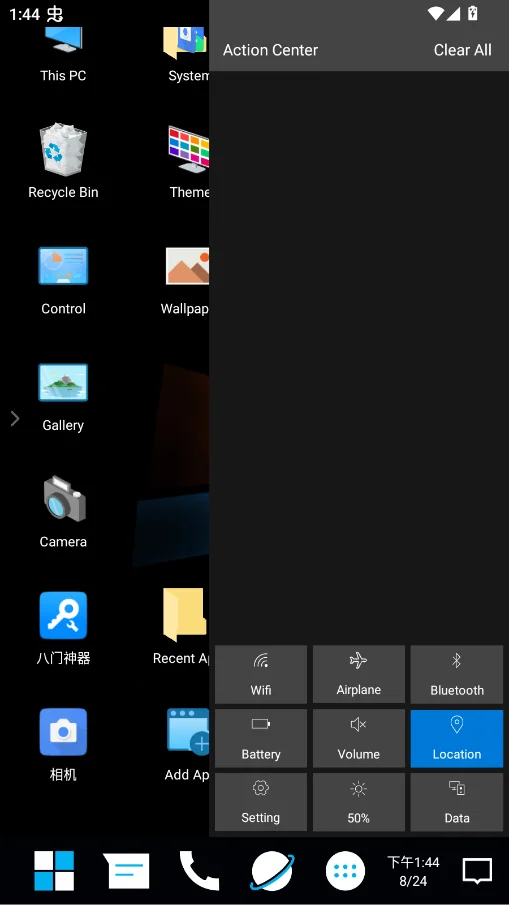Expand the side arrow on desktop left edge
The image size is (509, 905).
(x=15, y=418)
